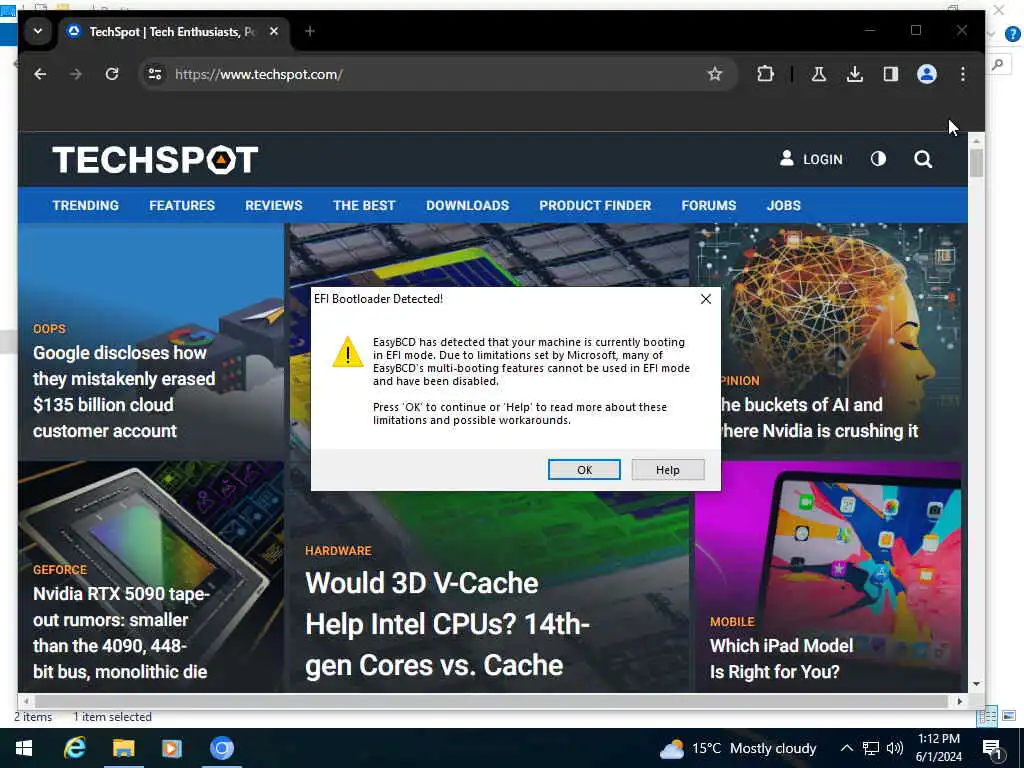Viewport: 1024px width, 768px height.
Task: Click the GEFORCE category label
Action: (59, 569)
